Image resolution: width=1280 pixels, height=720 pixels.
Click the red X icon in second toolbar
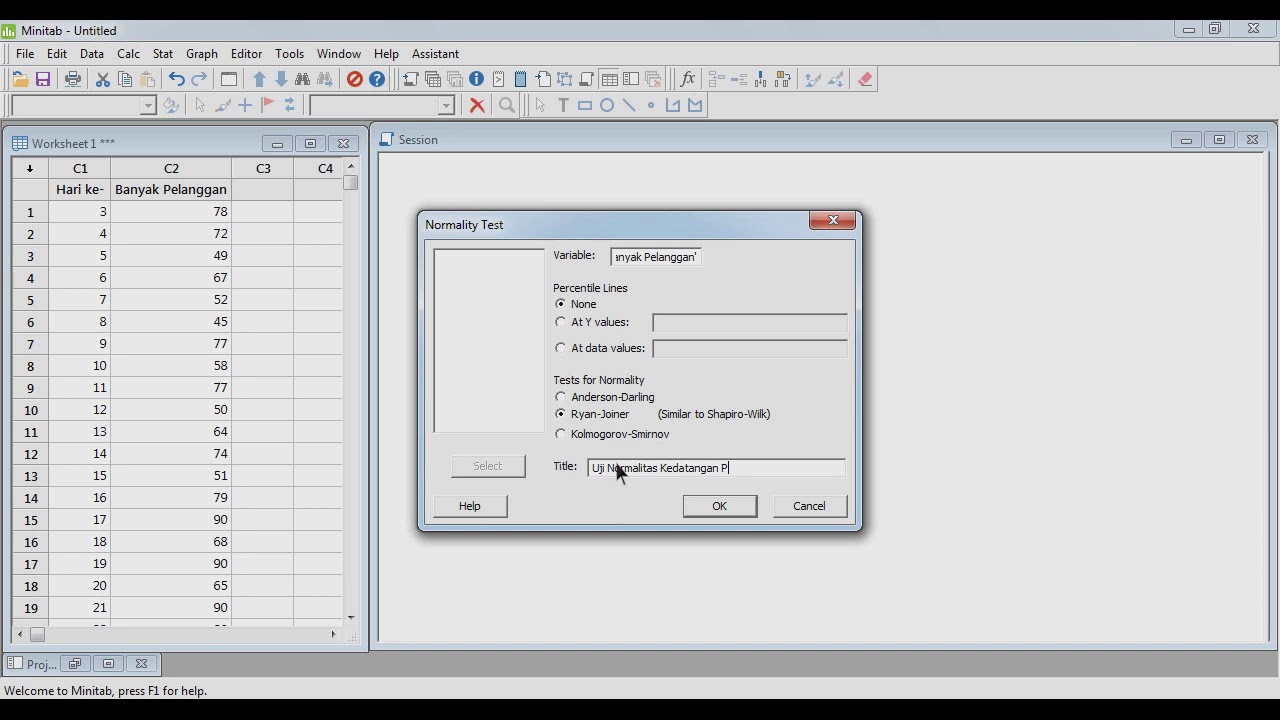click(x=477, y=105)
